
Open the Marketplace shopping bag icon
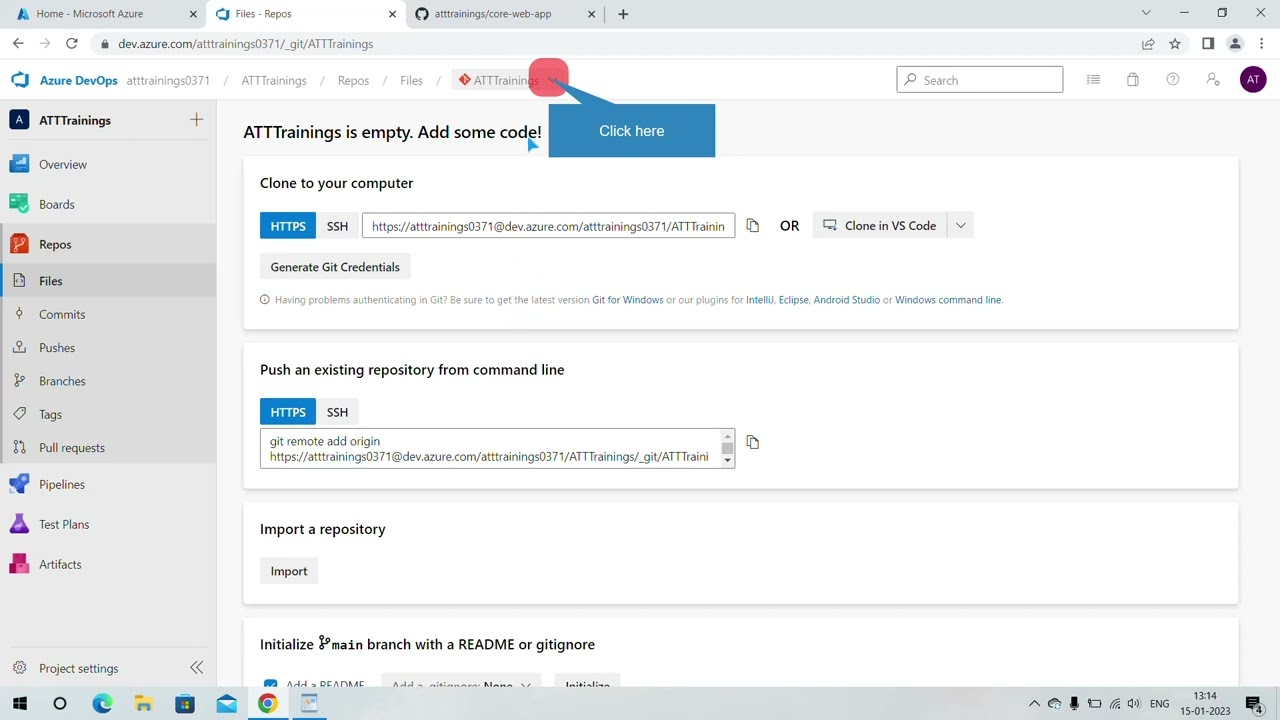pyautogui.click(x=1133, y=80)
